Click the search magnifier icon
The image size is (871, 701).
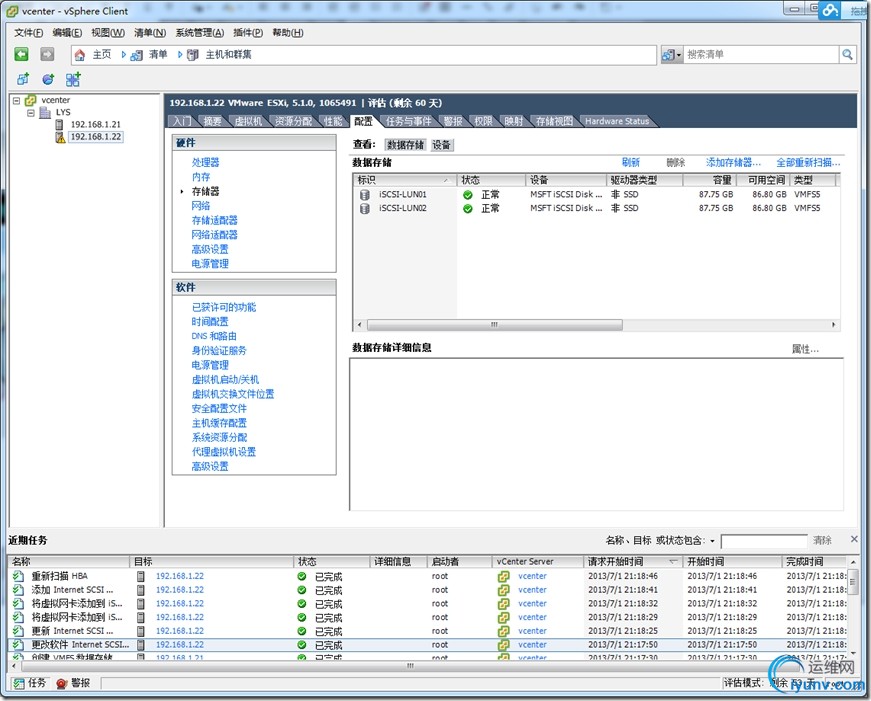(847, 54)
